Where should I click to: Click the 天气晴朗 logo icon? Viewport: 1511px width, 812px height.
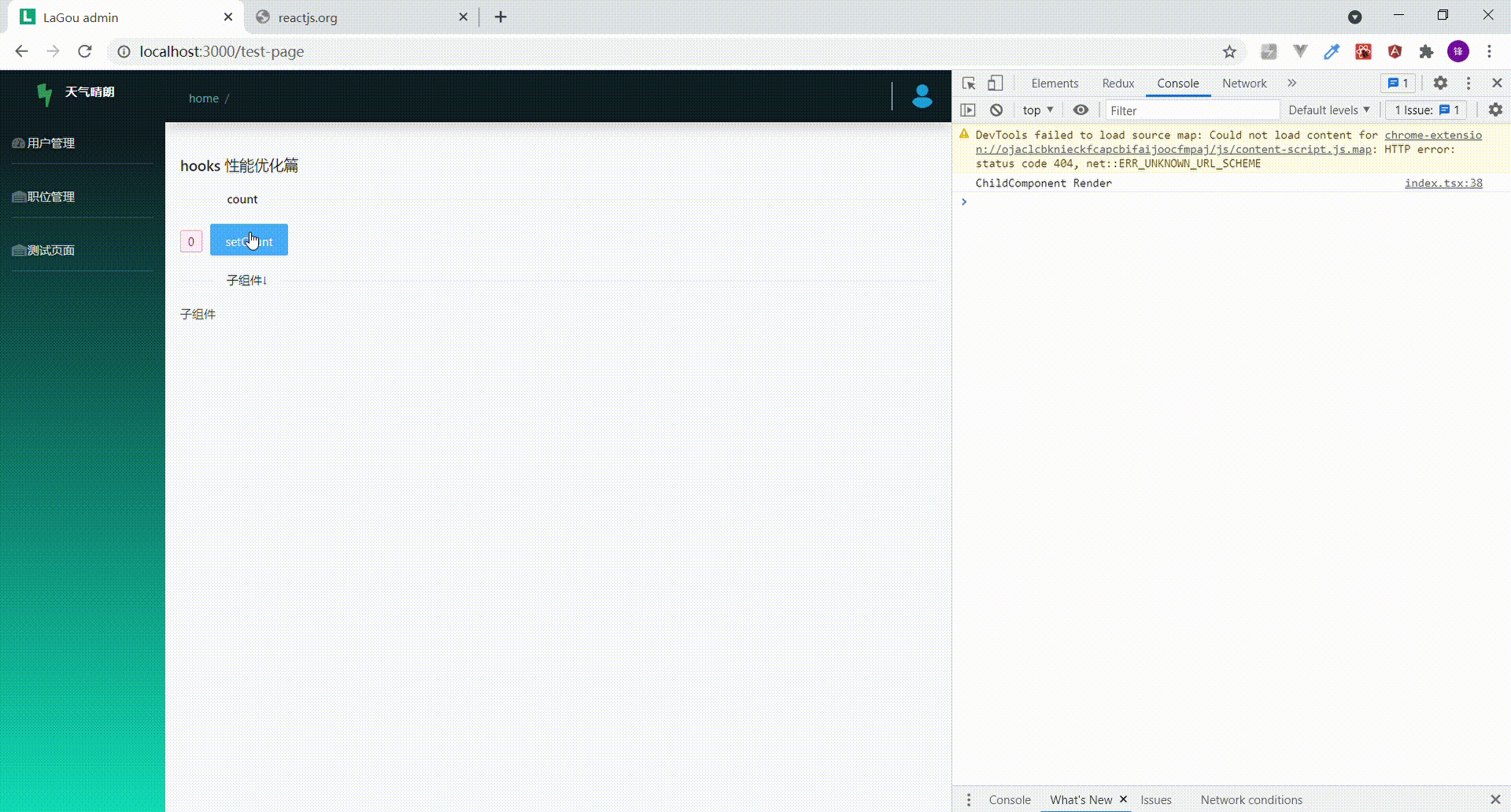(x=45, y=94)
